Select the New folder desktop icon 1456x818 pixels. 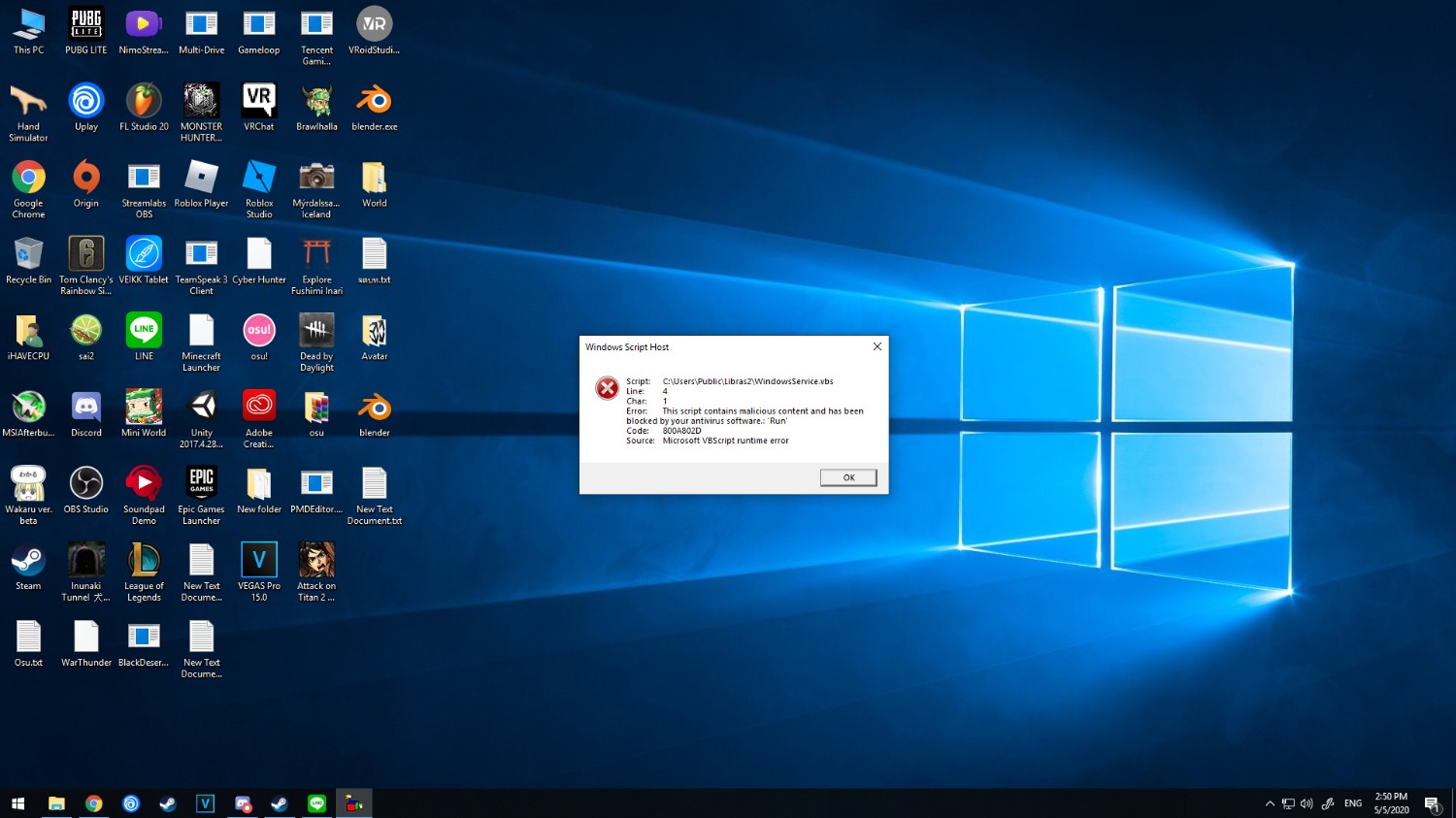pyautogui.click(x=259, y=491)
